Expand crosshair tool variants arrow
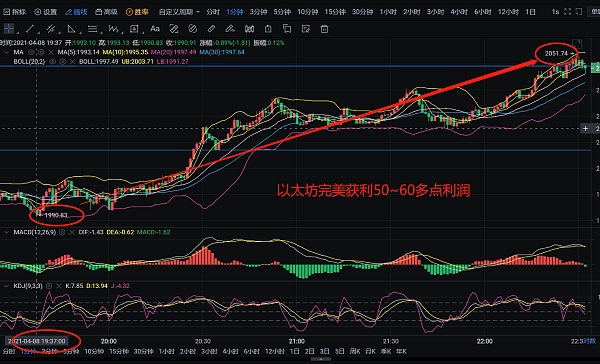This screenshot has height=364, width=600. (18, 33)
